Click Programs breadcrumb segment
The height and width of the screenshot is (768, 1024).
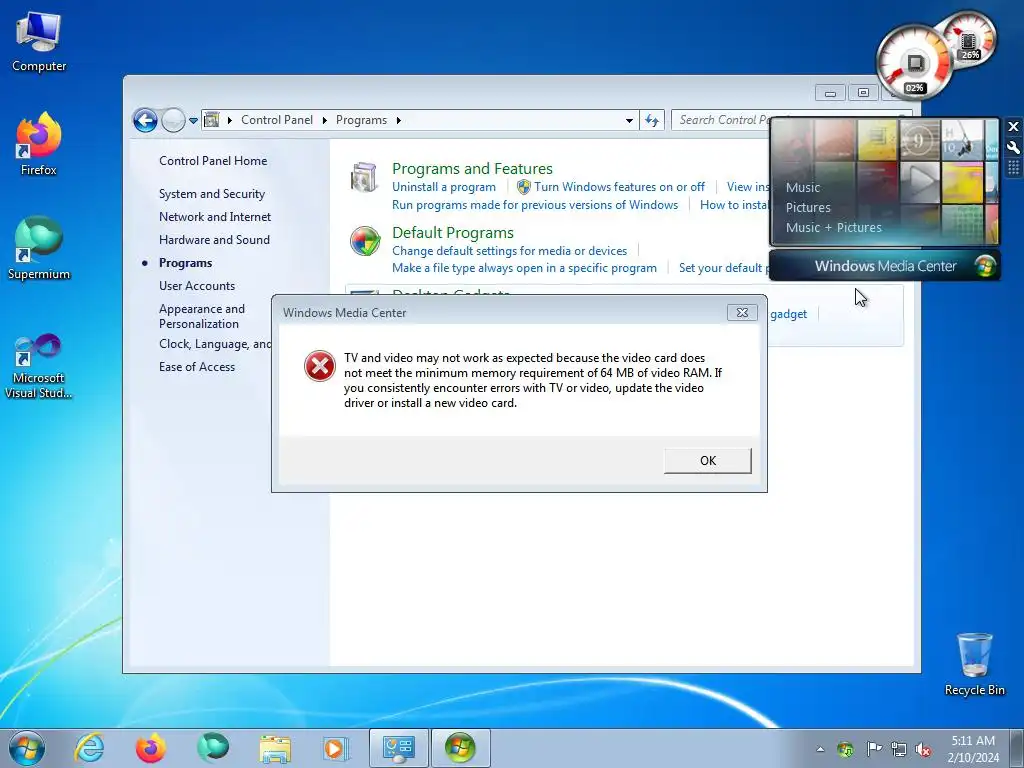pyautogui.click(x=361, y=120)
